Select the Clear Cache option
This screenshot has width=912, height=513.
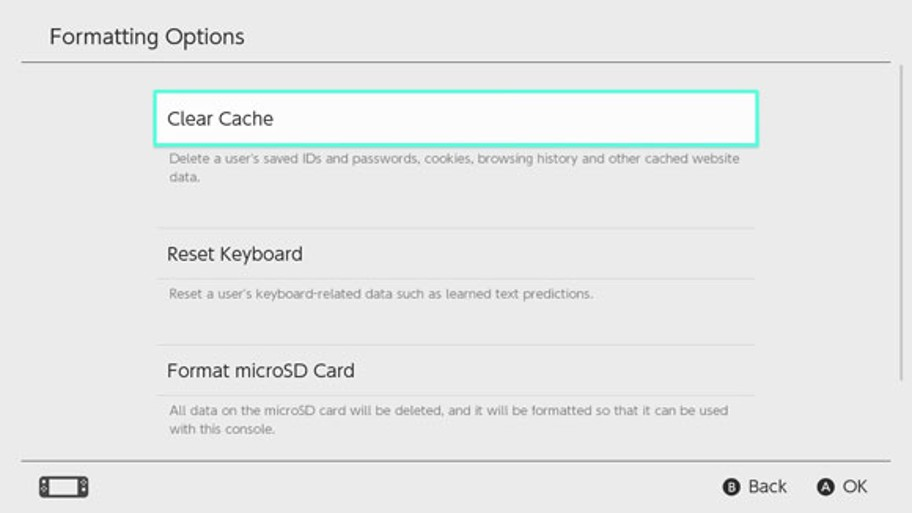(455, 118)
